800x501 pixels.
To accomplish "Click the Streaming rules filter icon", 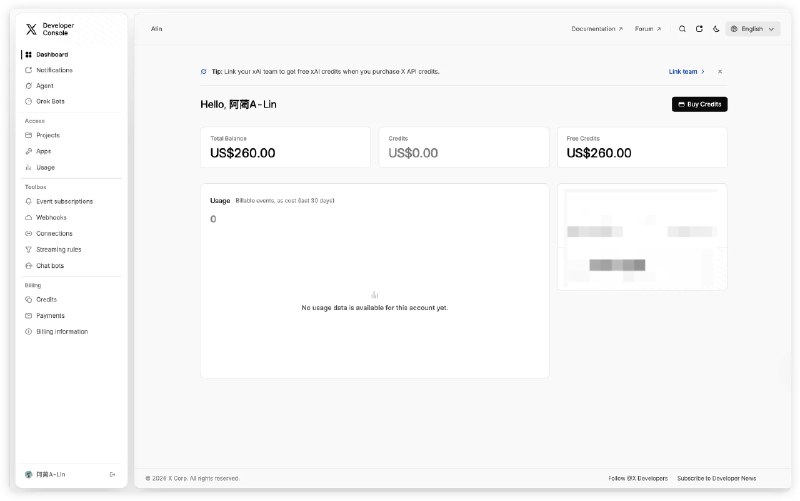I will click(x=29, y=249).
